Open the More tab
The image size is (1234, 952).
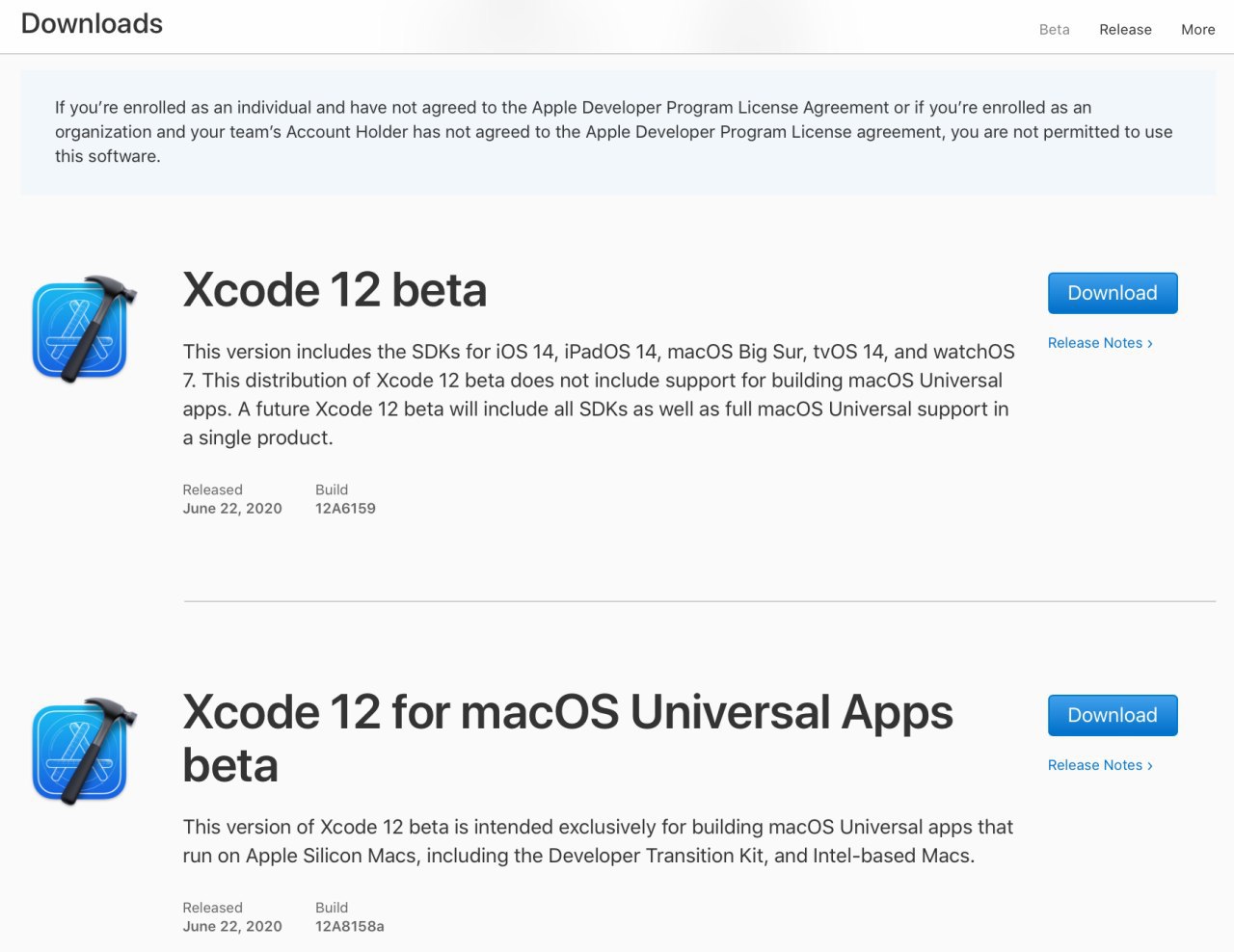[1198, 29]
